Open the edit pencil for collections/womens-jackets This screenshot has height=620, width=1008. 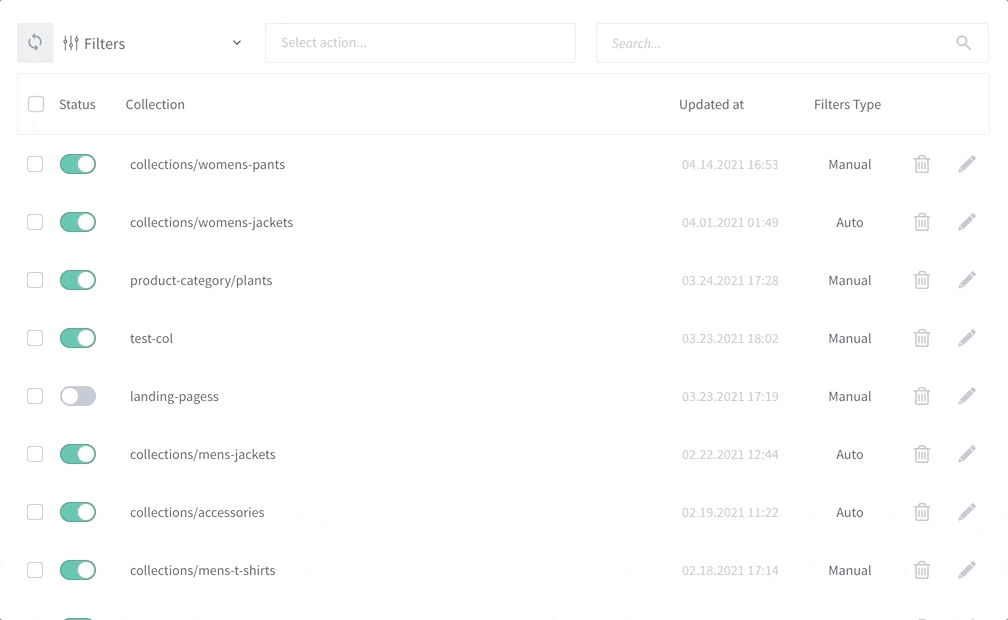pyautogui.click(x=967, y=222)
